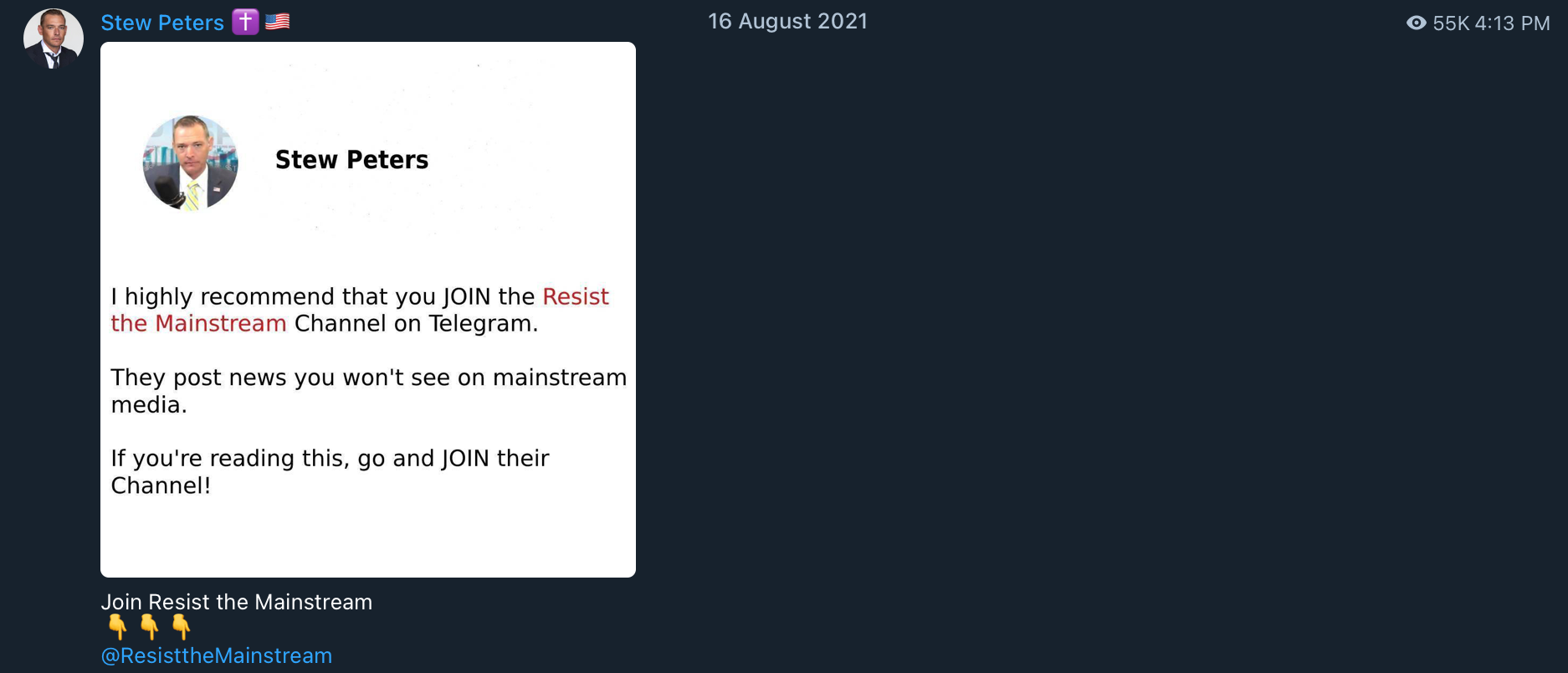Click the purple cross emoji badge

tap(245, 22)
